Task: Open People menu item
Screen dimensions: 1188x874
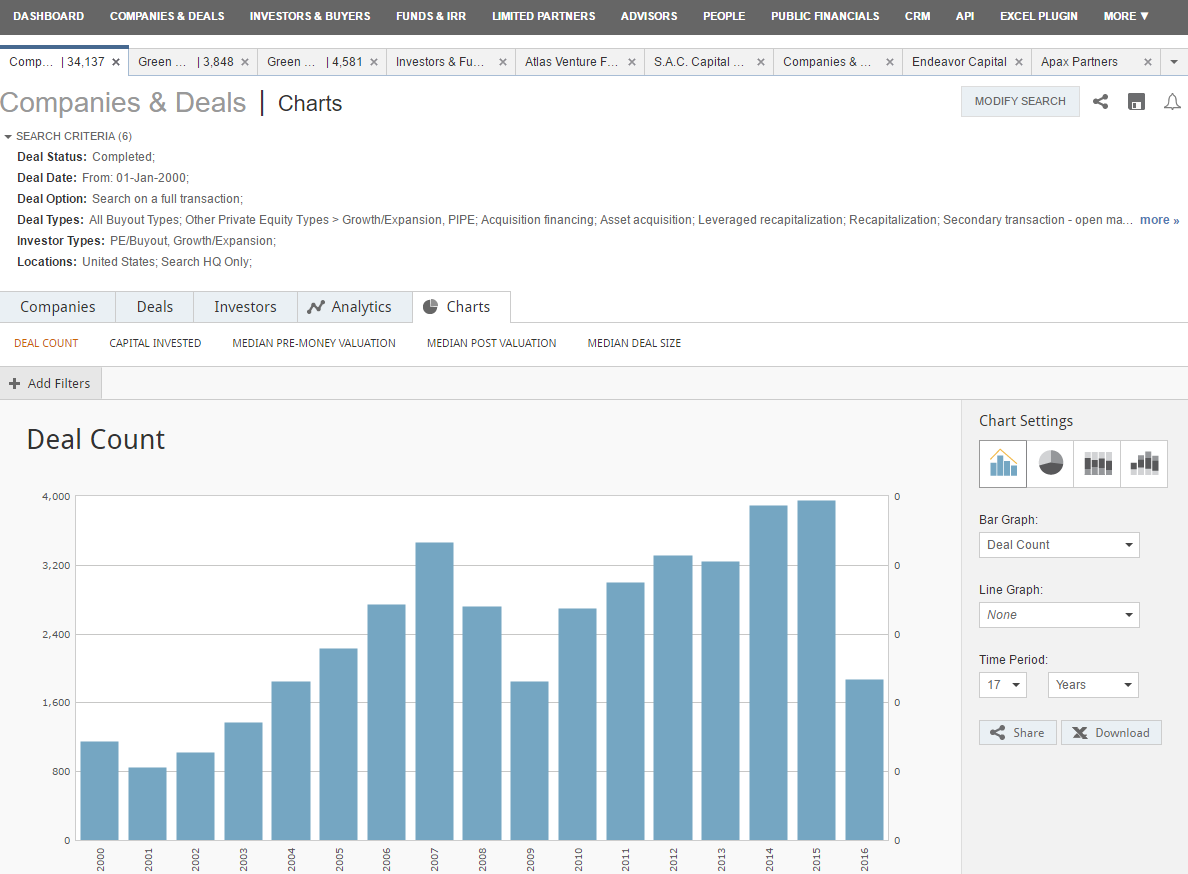Action: pos(724,16)
